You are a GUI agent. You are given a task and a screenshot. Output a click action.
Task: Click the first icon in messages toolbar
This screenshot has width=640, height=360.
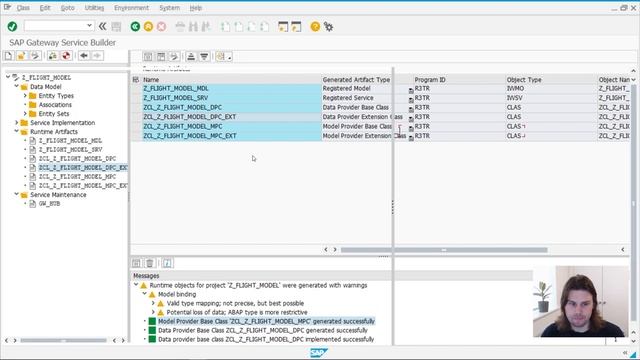point(136,263)
